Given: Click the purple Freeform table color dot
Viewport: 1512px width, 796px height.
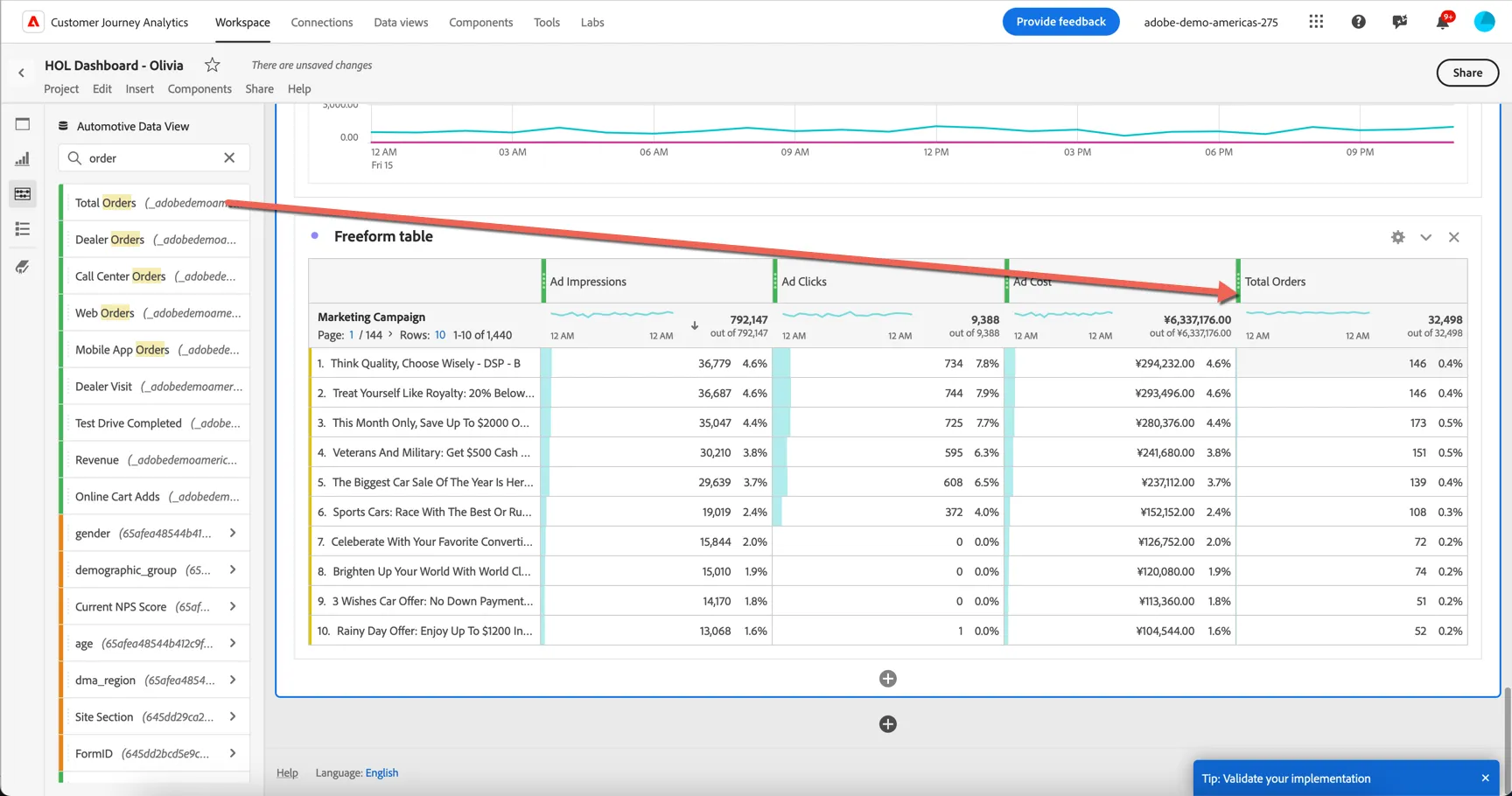Looking at the screenshot, I should [x=315, y=236].
